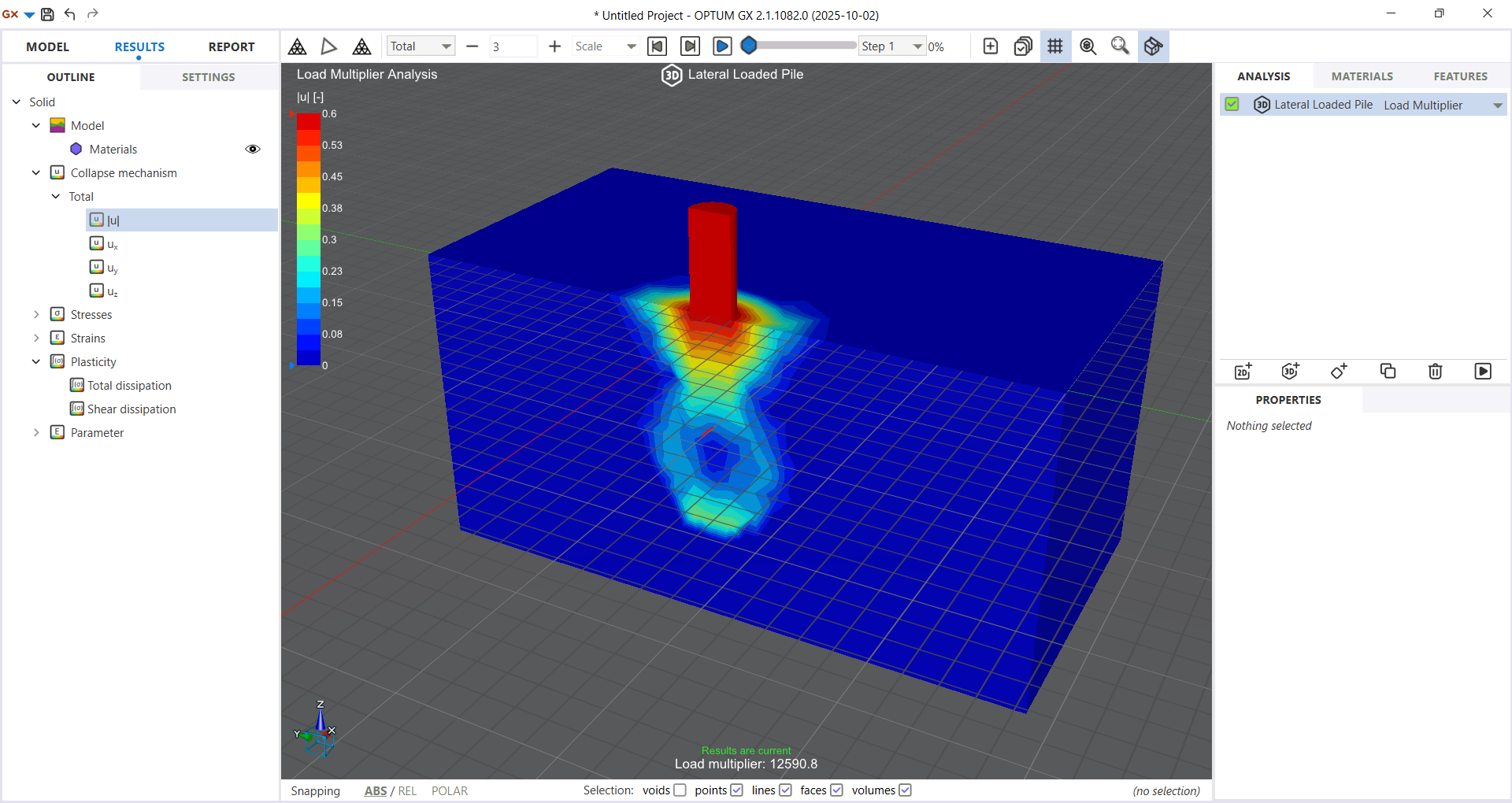This screenshot has width=1512, height=803.
Task: Expand the Stresses tree node
Action: coord(35,313)
